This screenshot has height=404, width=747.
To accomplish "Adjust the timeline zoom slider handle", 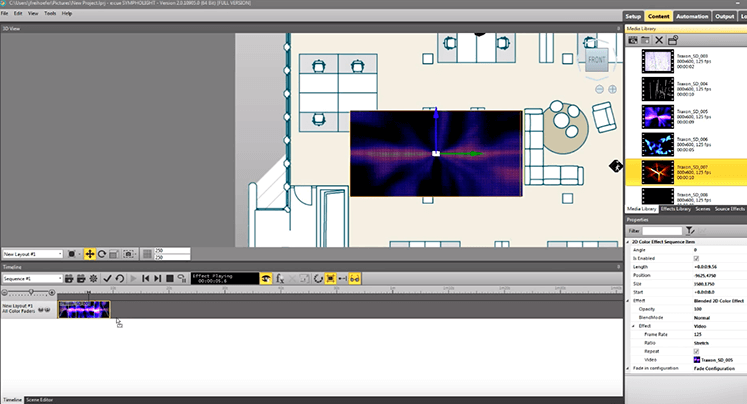I will point(31,292).
